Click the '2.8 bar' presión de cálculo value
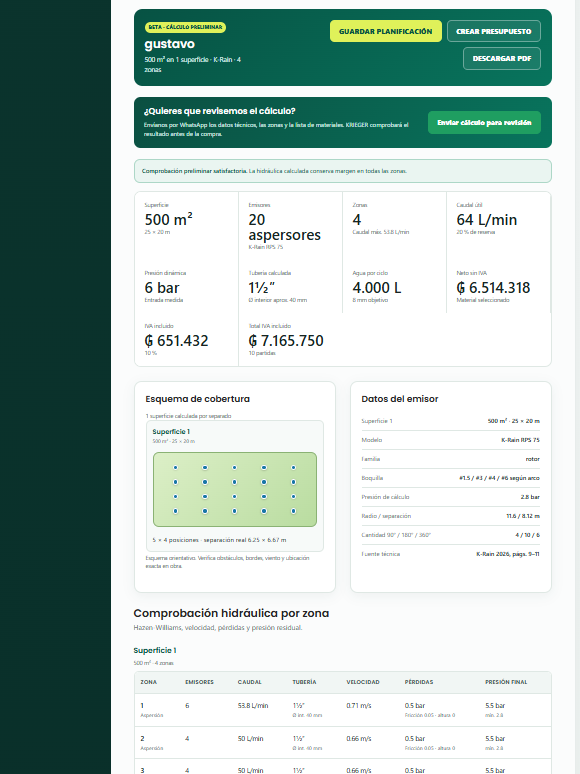This screenshot has width=580, height=774. point(530,497)
